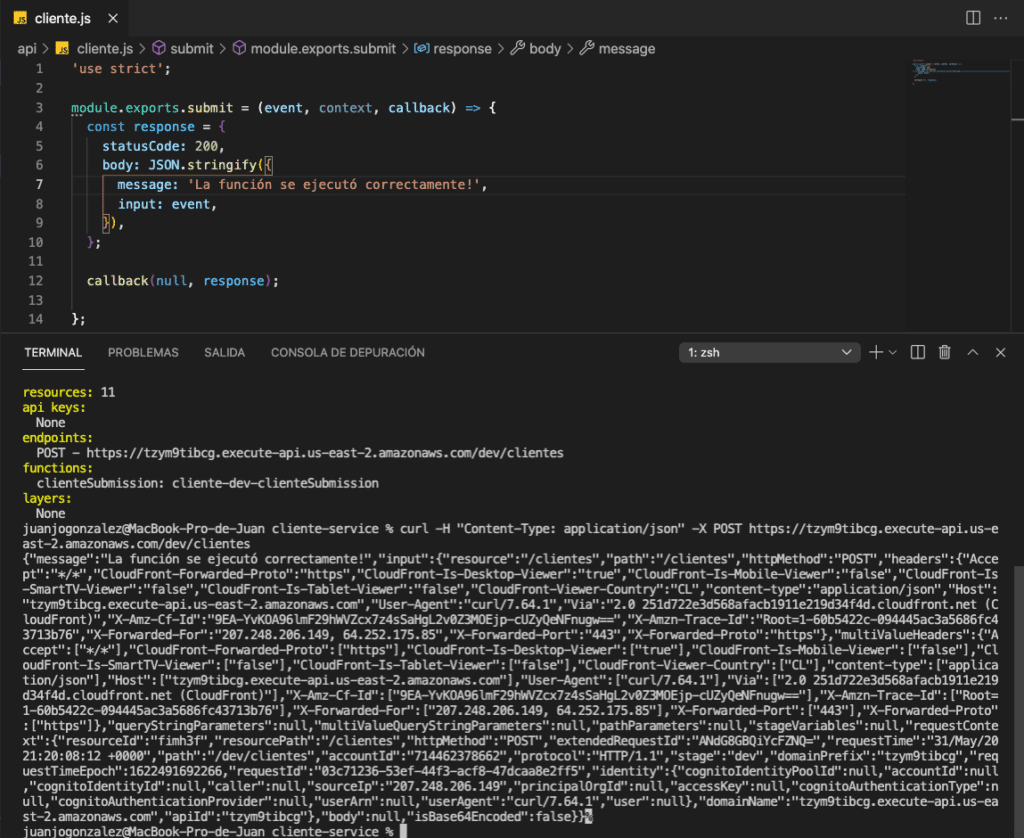Click clienteSubmission function name in terminal

(x=100, y=483)
